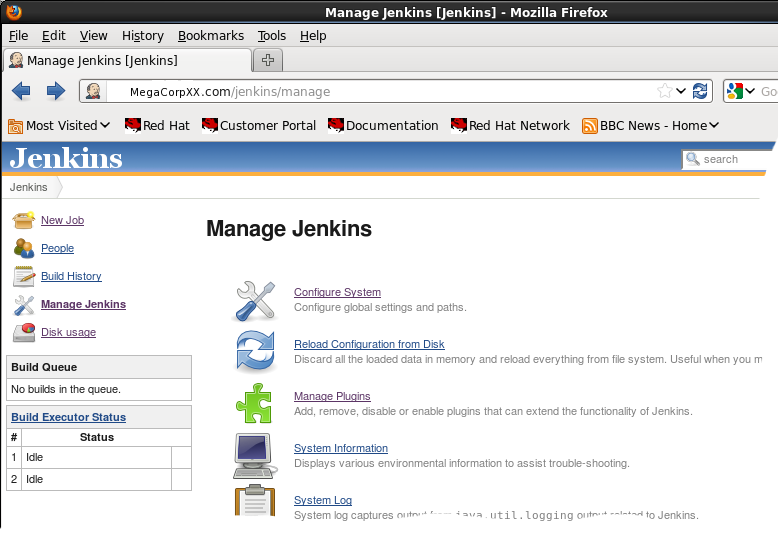
Task: Click the Disk usage link
Action: [68, 333]
